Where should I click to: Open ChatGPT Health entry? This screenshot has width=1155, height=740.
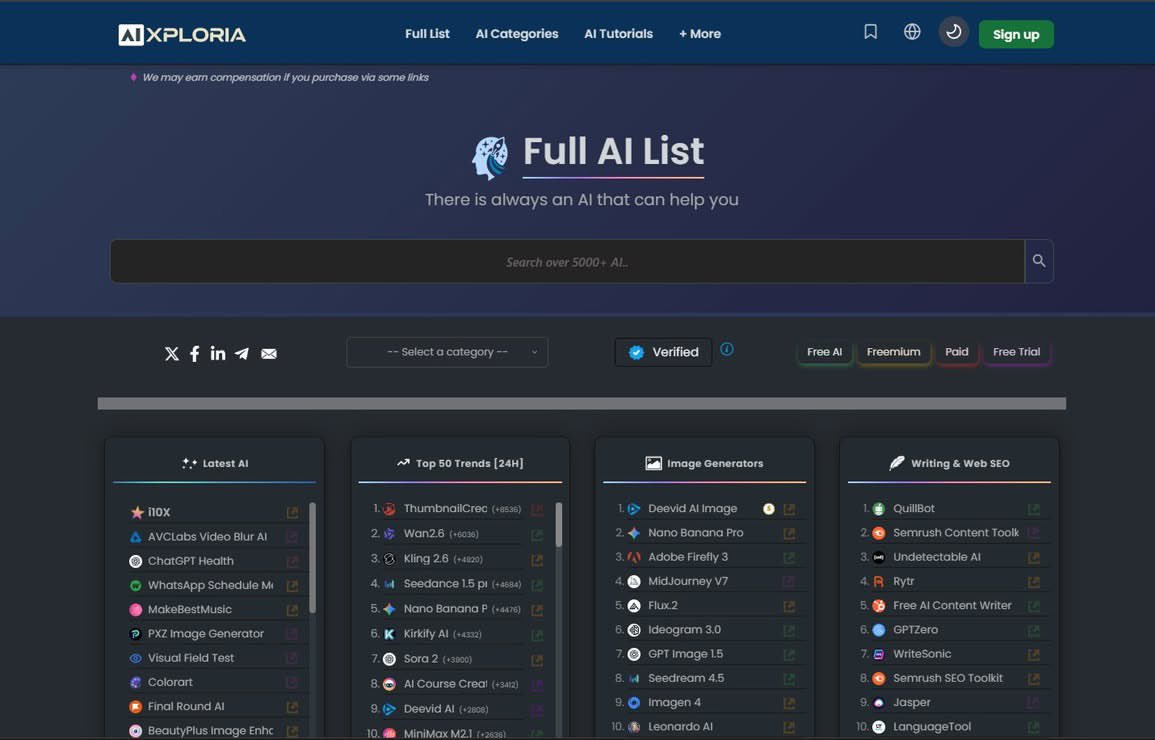point(191,560)
